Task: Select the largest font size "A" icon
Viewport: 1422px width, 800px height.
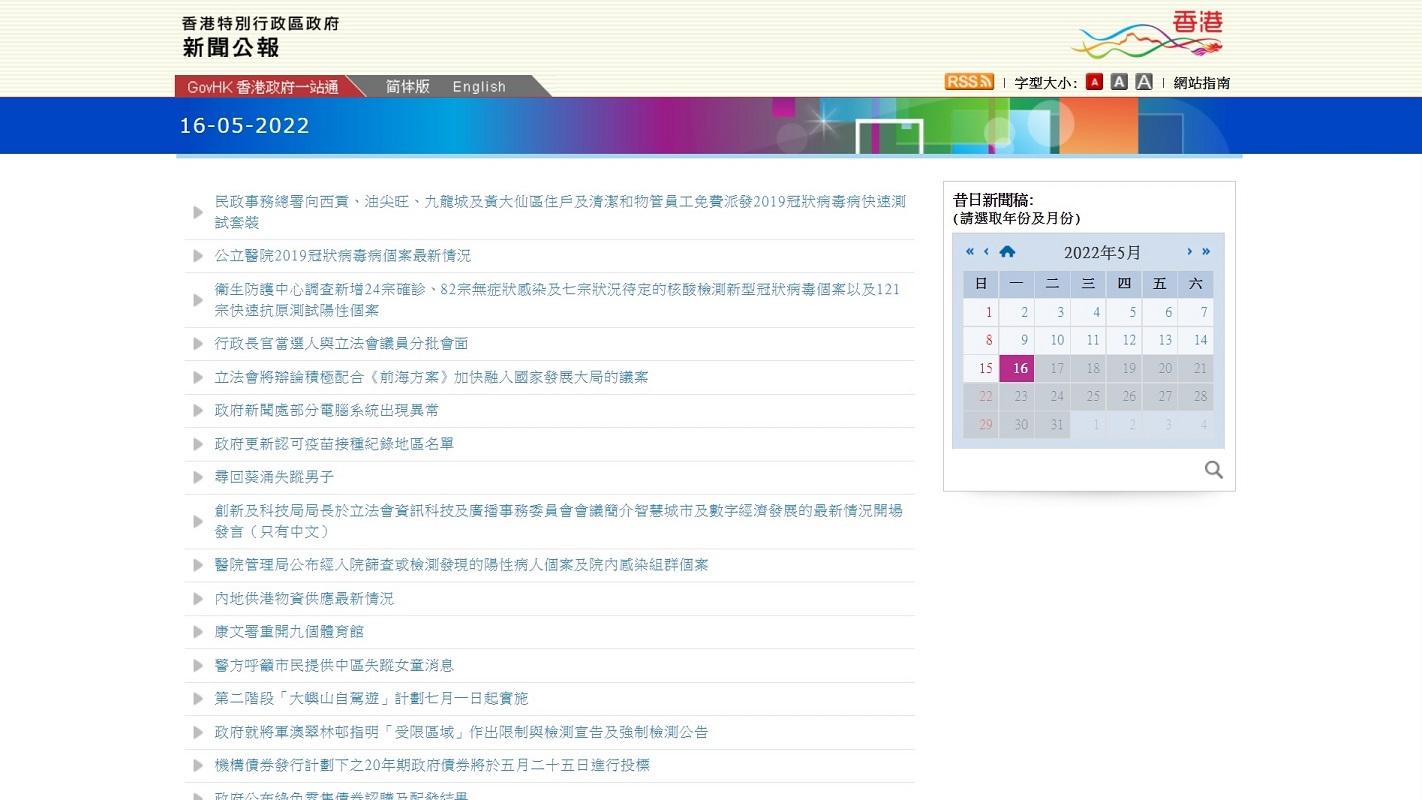Action: [x=1143, y=81]
